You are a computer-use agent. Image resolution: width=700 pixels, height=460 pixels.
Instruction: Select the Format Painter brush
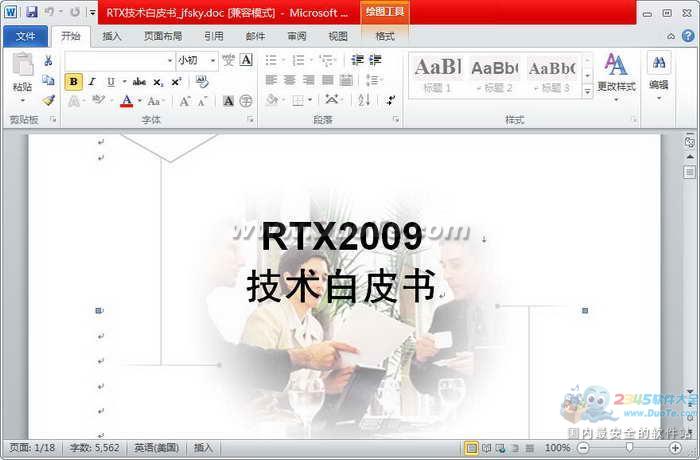[48, 100]
